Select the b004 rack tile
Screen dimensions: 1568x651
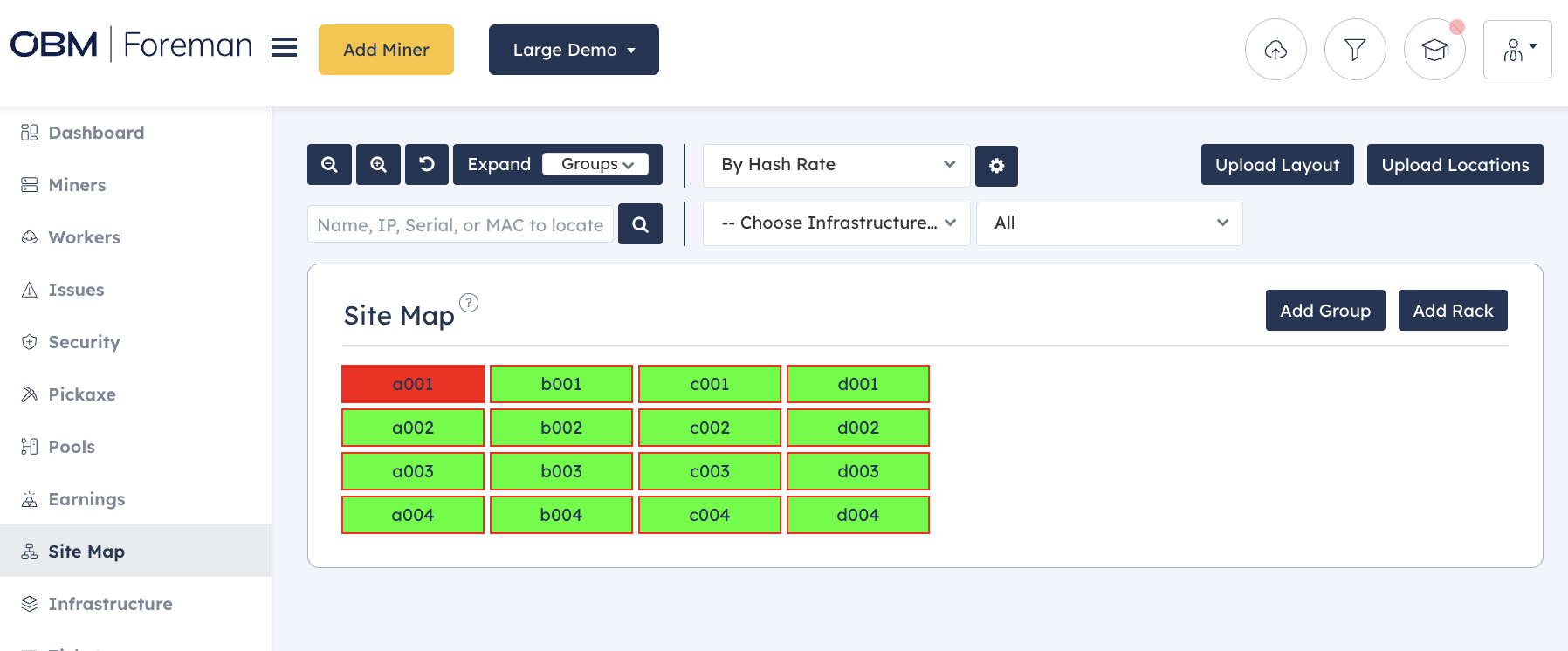561,515
